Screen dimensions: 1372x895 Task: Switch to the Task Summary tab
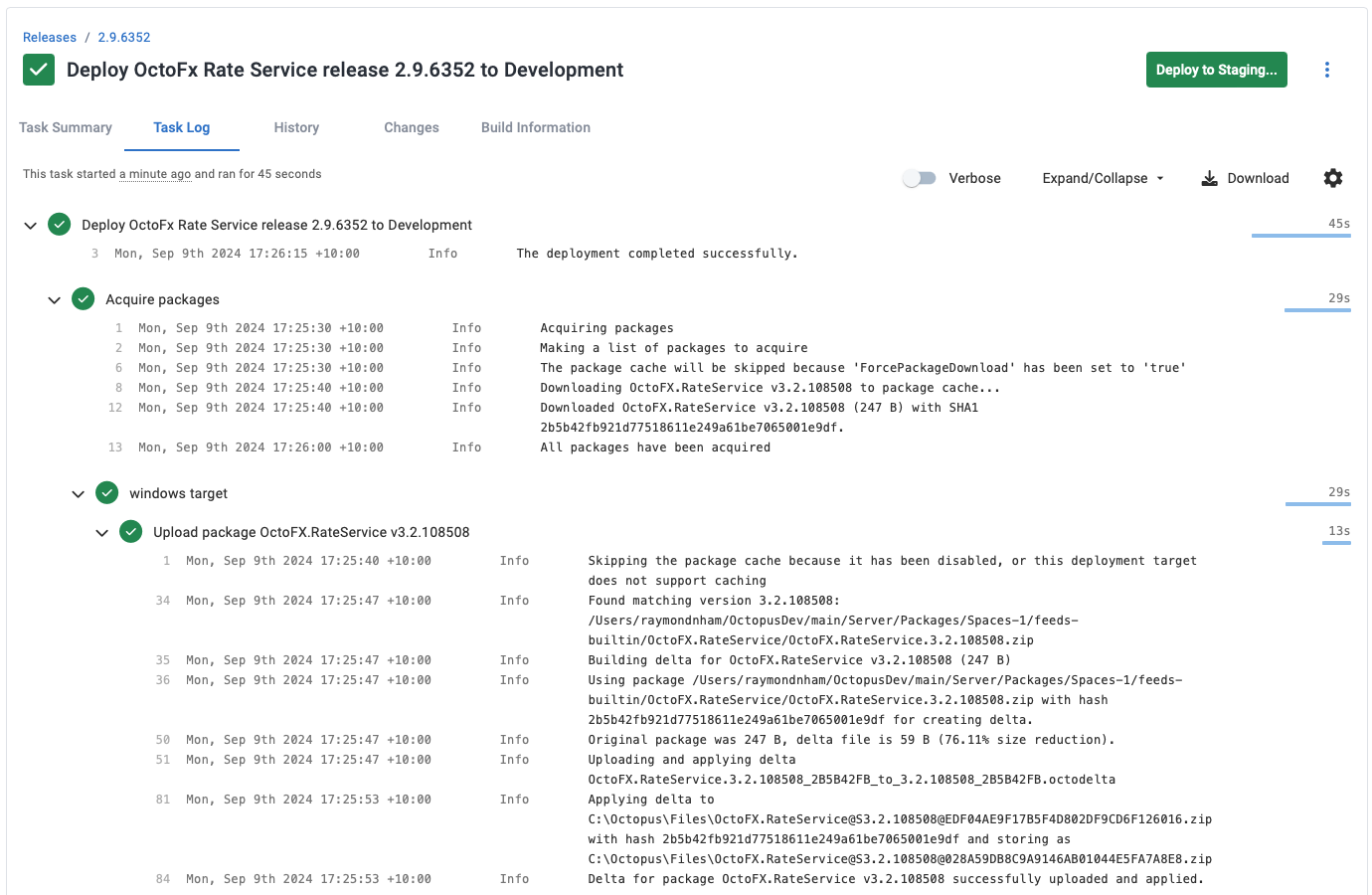66,127
